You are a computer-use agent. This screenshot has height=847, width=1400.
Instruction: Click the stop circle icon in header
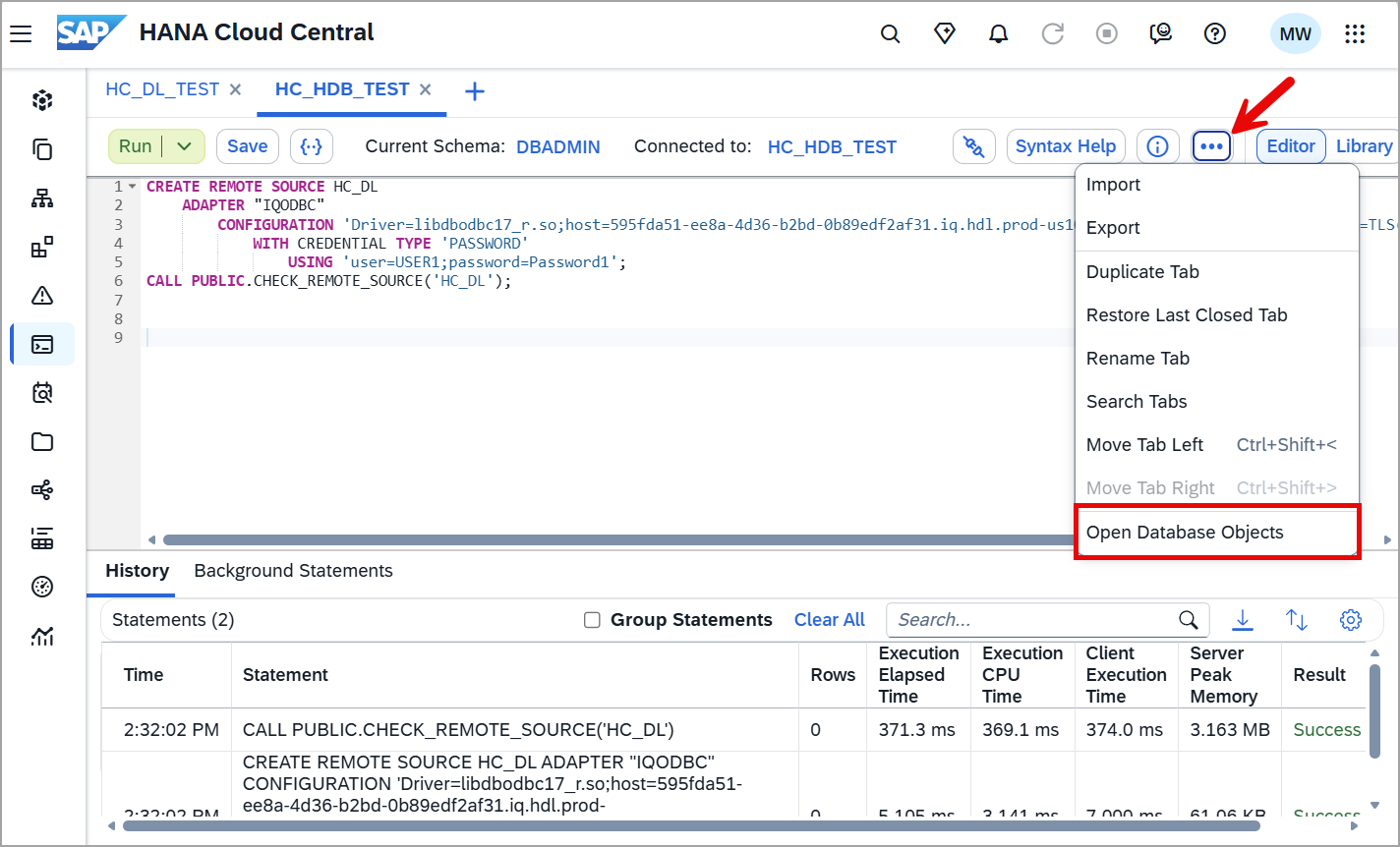coord(1107,34)
